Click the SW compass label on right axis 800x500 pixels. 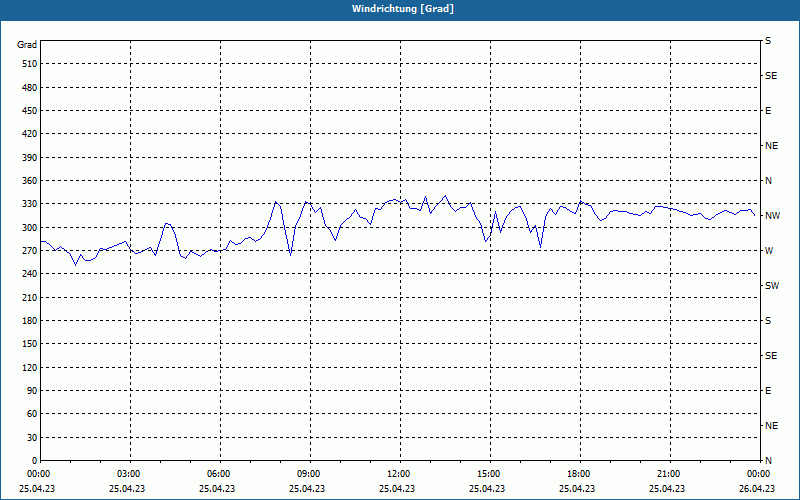click(772, 286)
